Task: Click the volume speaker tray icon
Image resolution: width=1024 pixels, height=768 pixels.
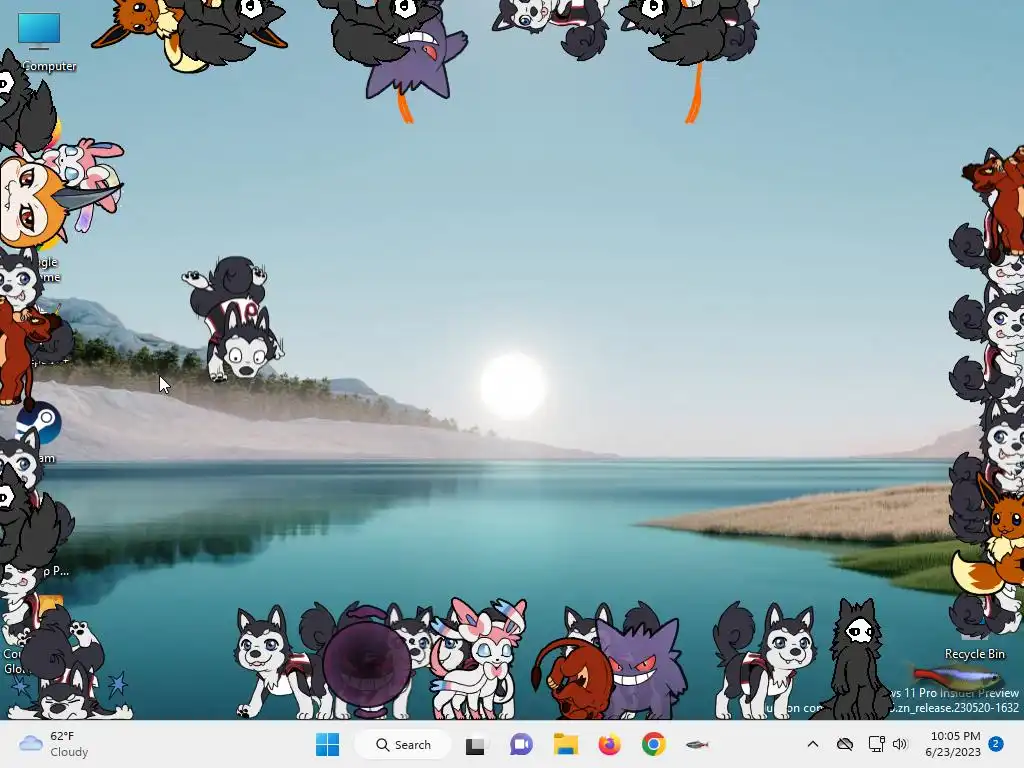Action: click(901, 744)
